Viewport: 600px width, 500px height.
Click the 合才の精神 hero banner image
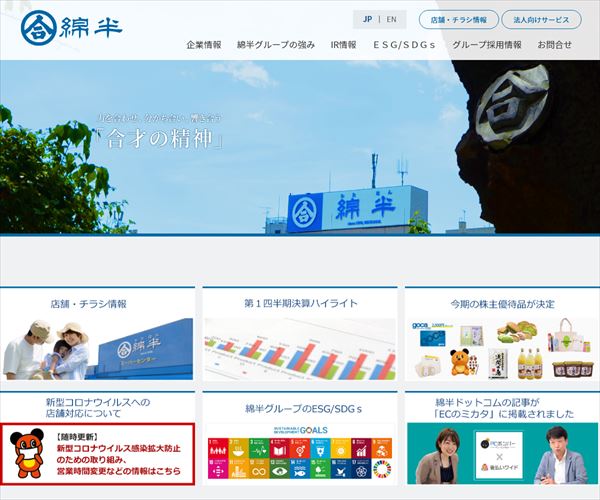pos(300,147)
